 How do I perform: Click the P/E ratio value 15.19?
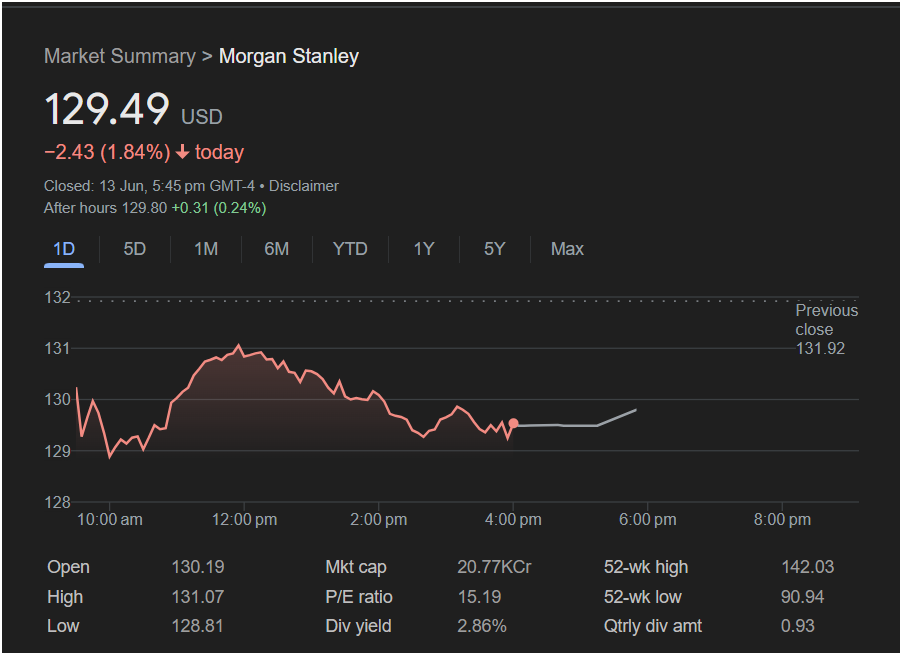[x=479, y=597]
